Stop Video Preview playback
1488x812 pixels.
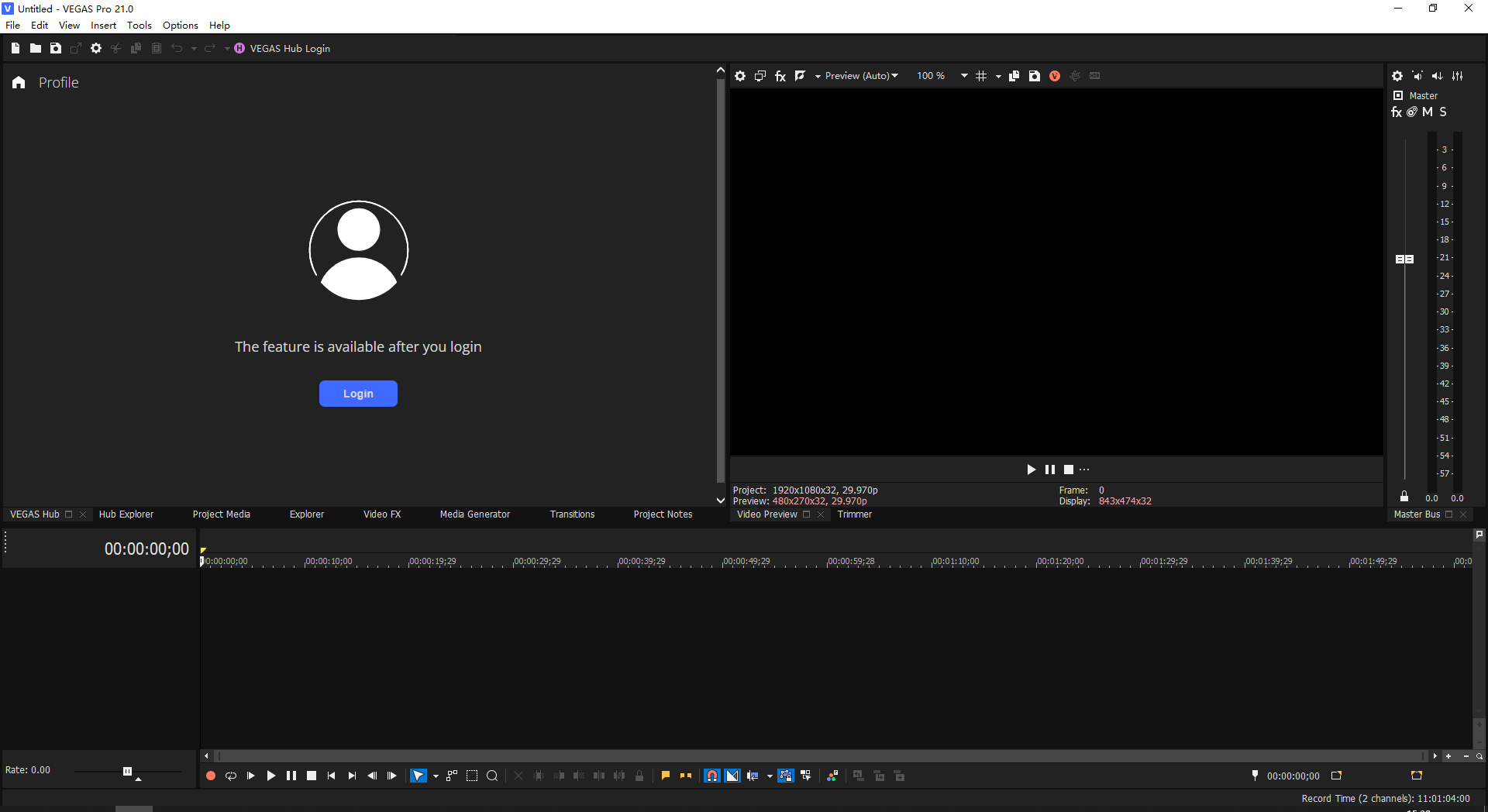click(x=1069, y=470)
